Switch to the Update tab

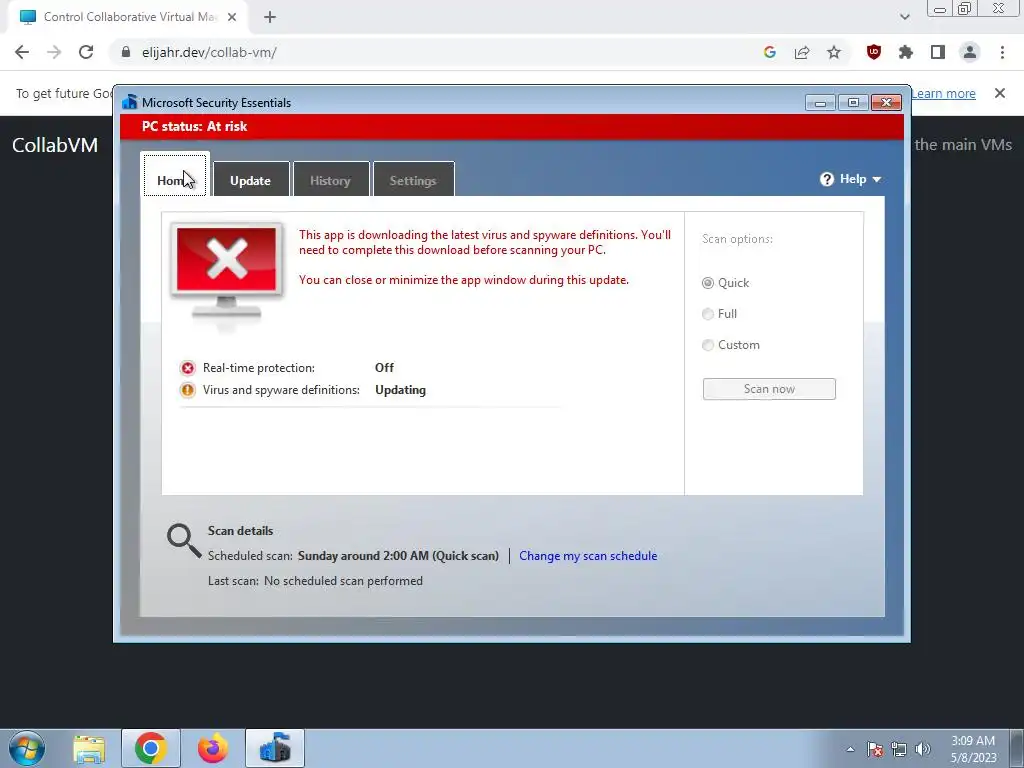pyautogui.click(x=251, y=180)
